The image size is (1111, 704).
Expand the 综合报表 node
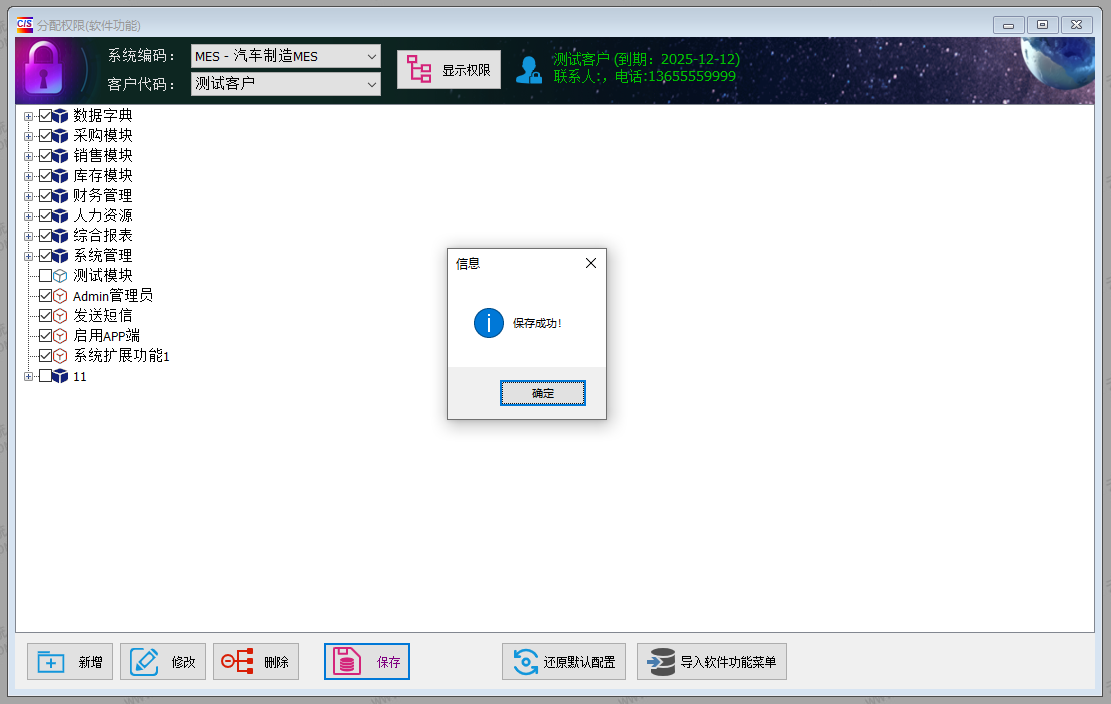tap(28, 236)
